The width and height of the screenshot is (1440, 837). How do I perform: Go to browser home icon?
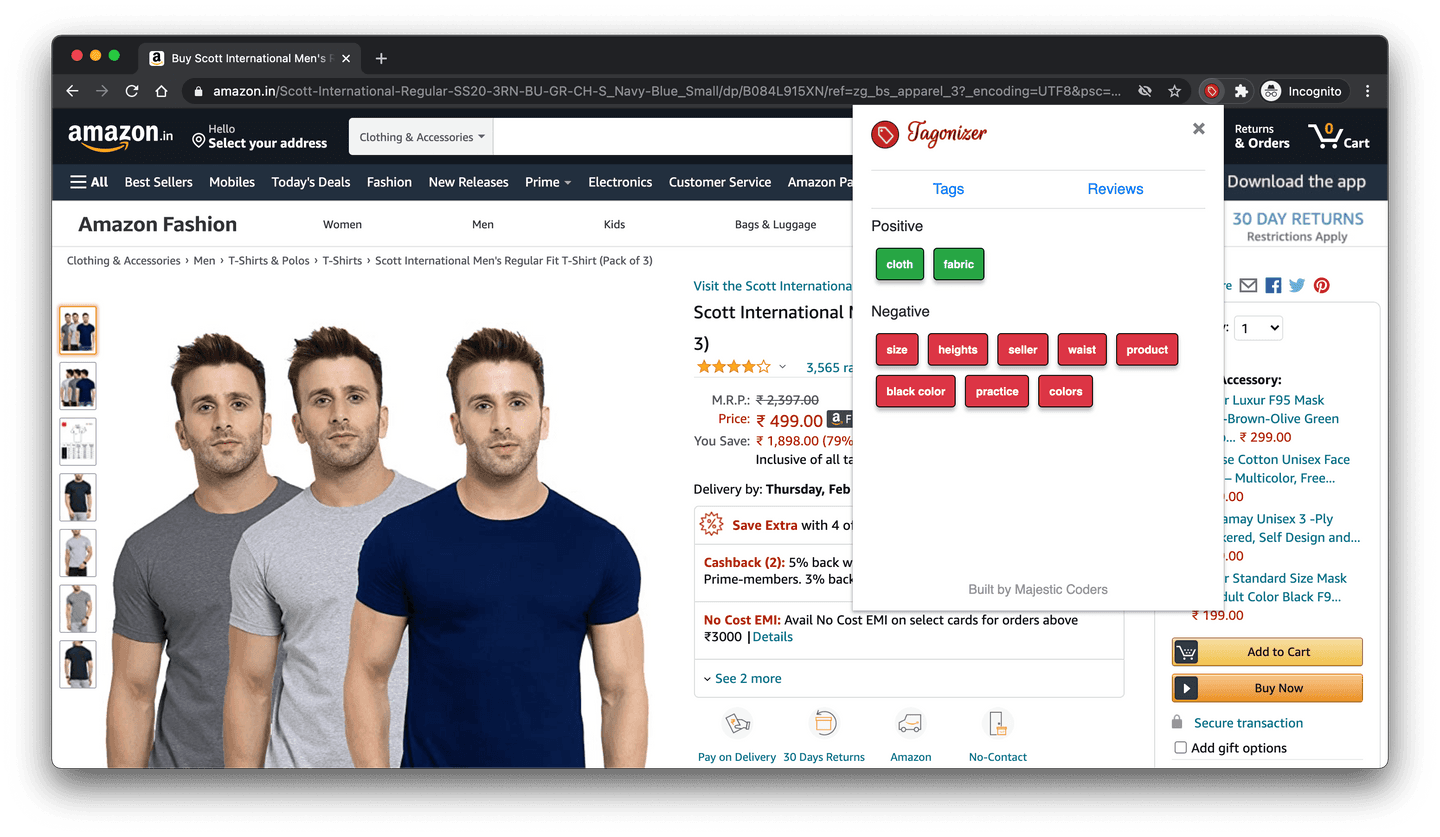point(161,91)
